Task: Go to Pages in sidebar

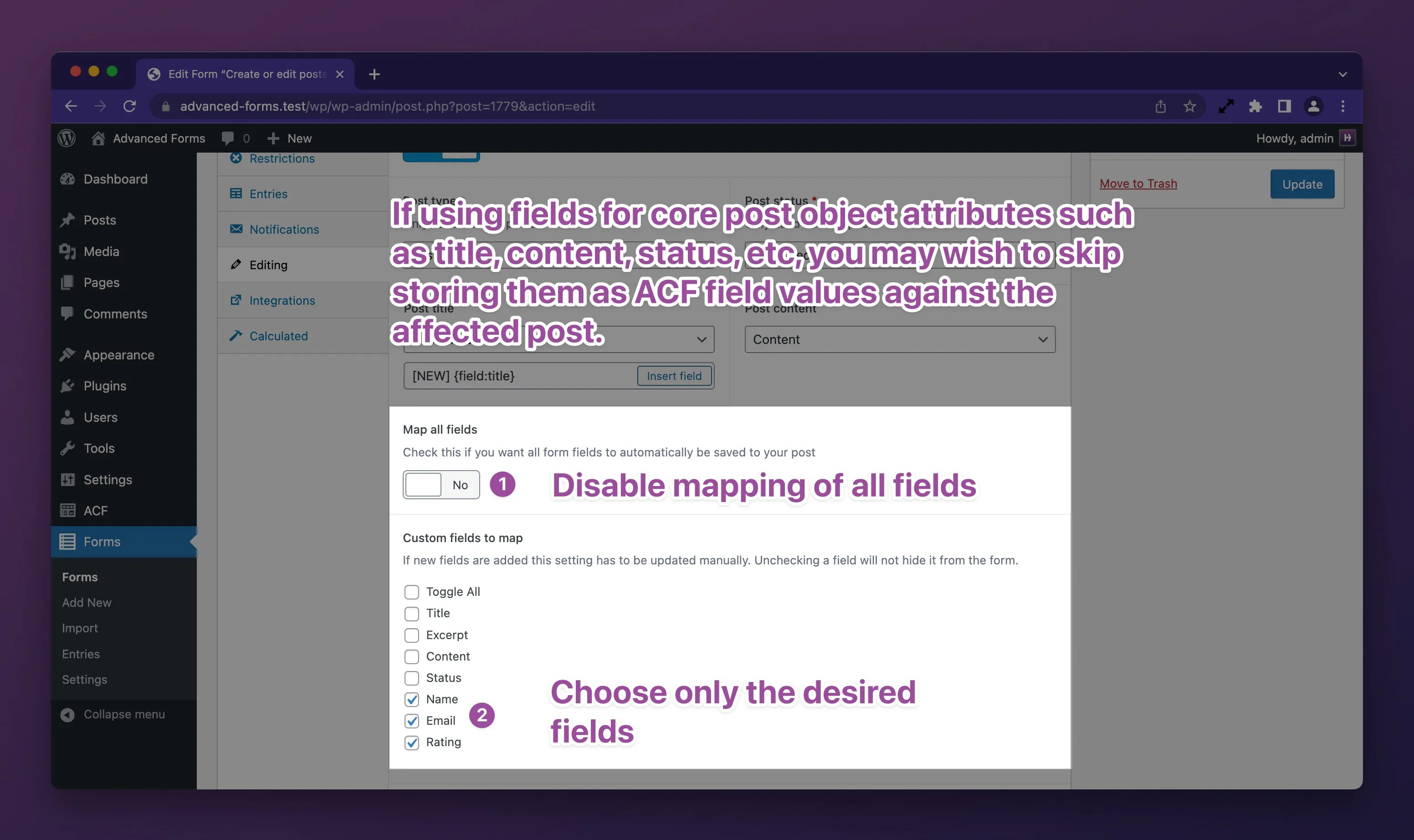Action: [x=124, y=282]
